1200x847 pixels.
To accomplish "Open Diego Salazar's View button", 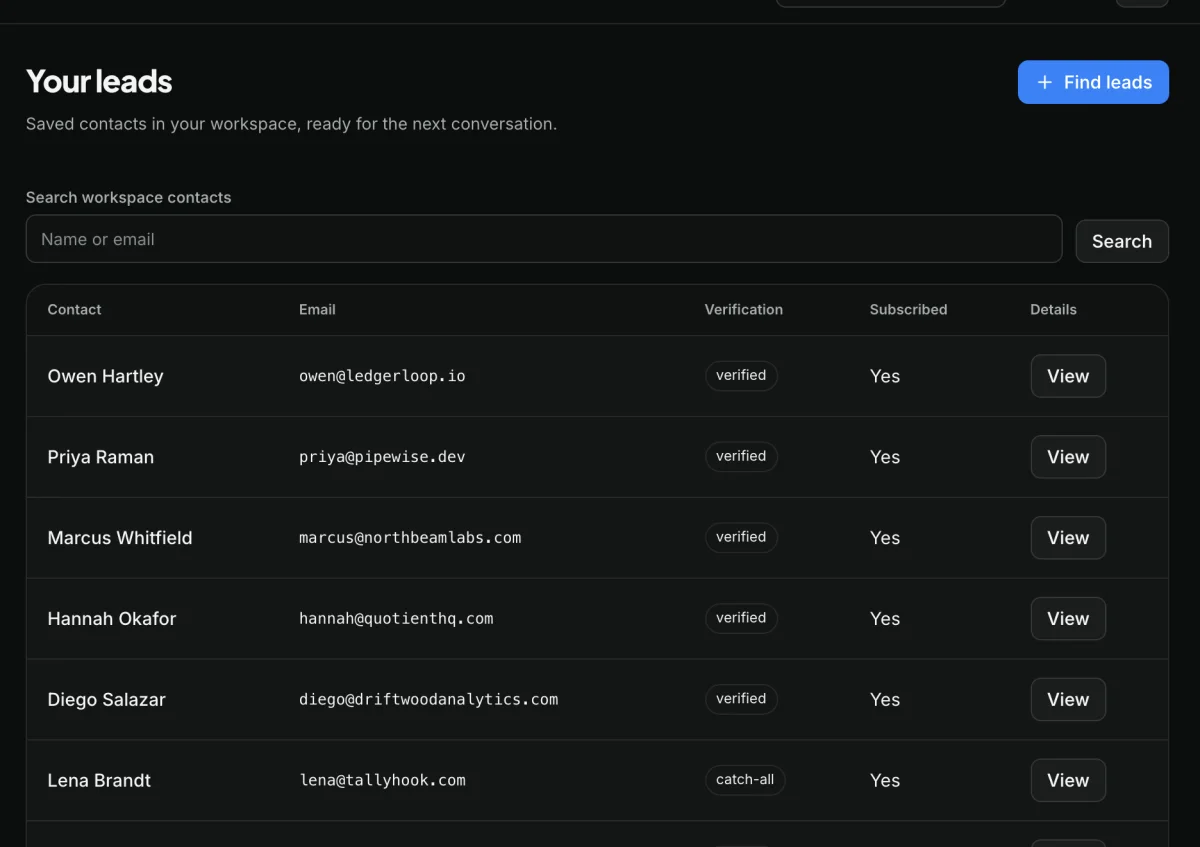I will (1068, 700).
